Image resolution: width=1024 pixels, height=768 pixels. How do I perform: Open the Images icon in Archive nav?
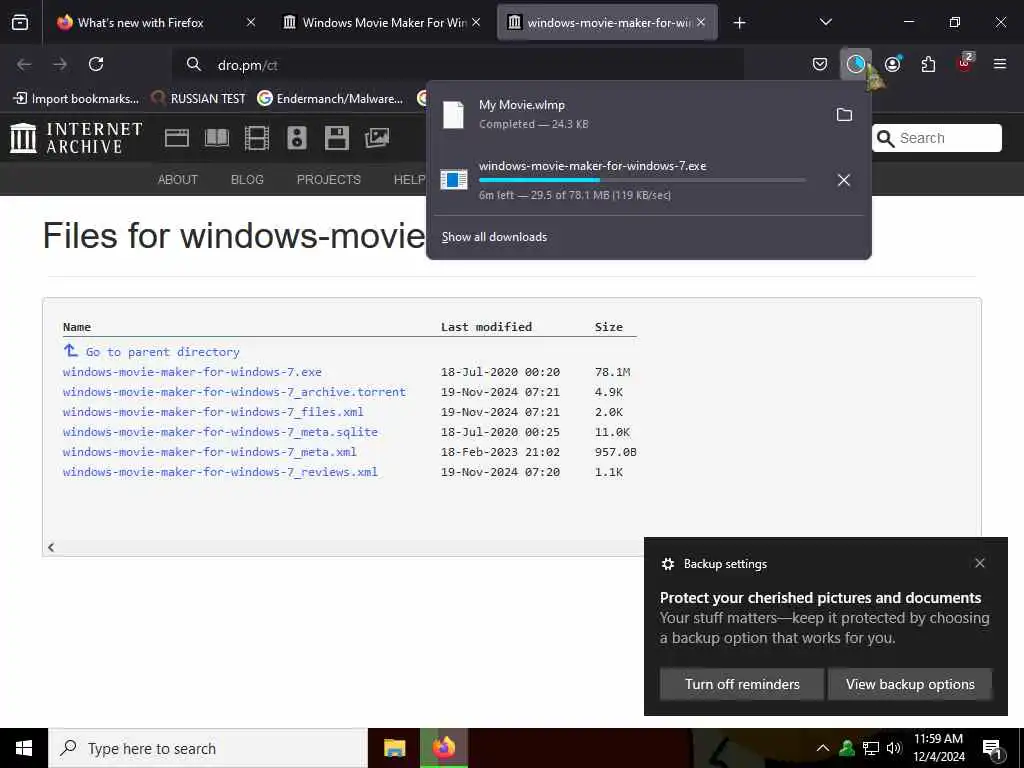click(x=377, y=138)
